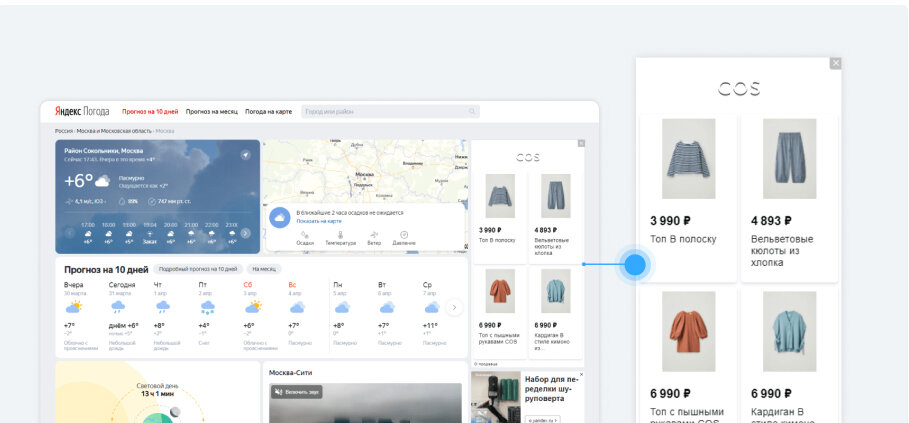
Task: Click COS logo in the small ad
Action: point(528,157)
